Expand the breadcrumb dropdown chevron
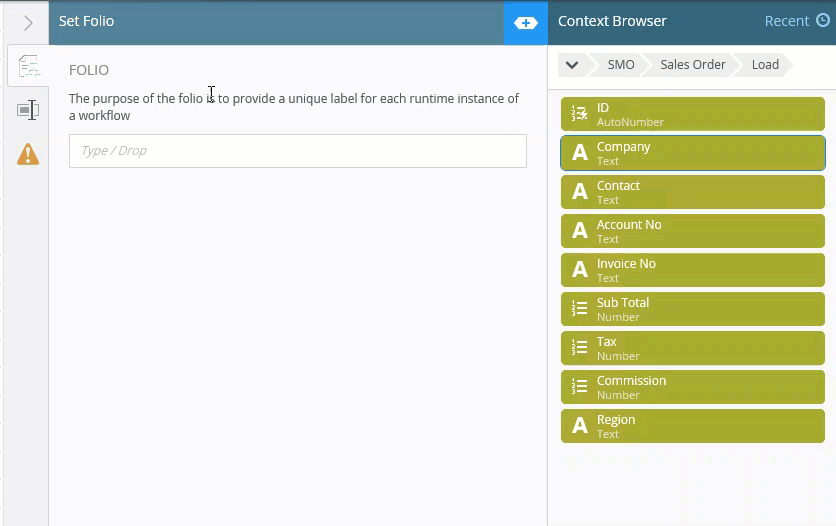Image resolution: width=836 pixels, height=526 pixels. pos(572,65)
